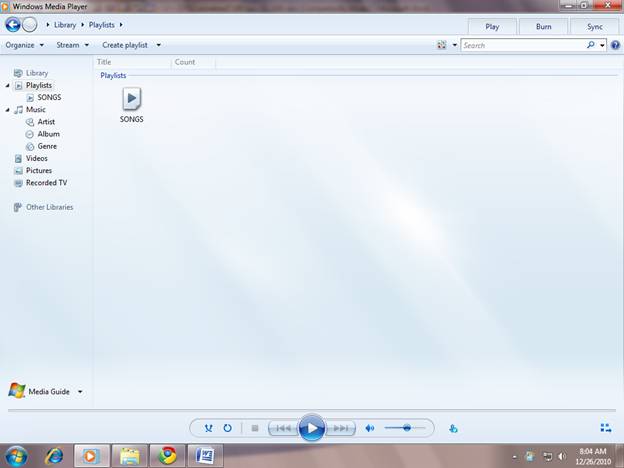Adjust the volume slider

(x=405, y=428)
